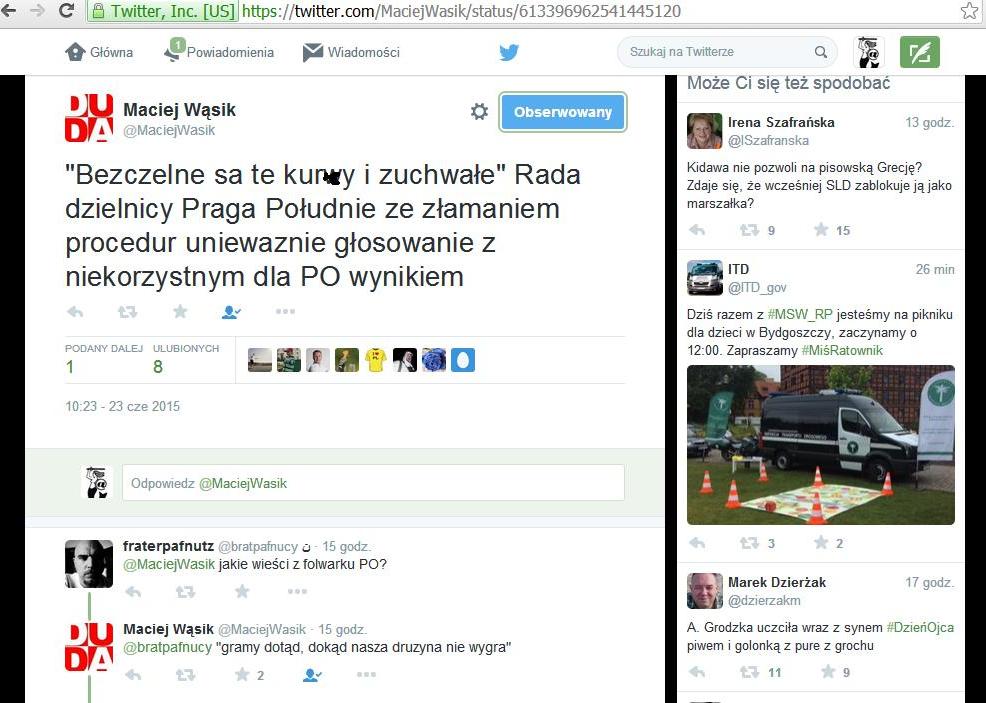The image size is (986, 703).
Task: Open Powiadomienia notifications tab
Action: click(219, 52)
